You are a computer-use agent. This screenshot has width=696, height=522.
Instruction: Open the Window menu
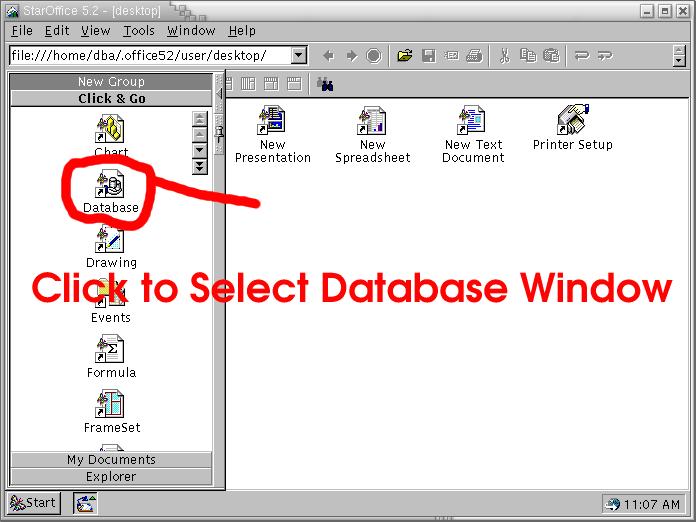pos(191,31)
